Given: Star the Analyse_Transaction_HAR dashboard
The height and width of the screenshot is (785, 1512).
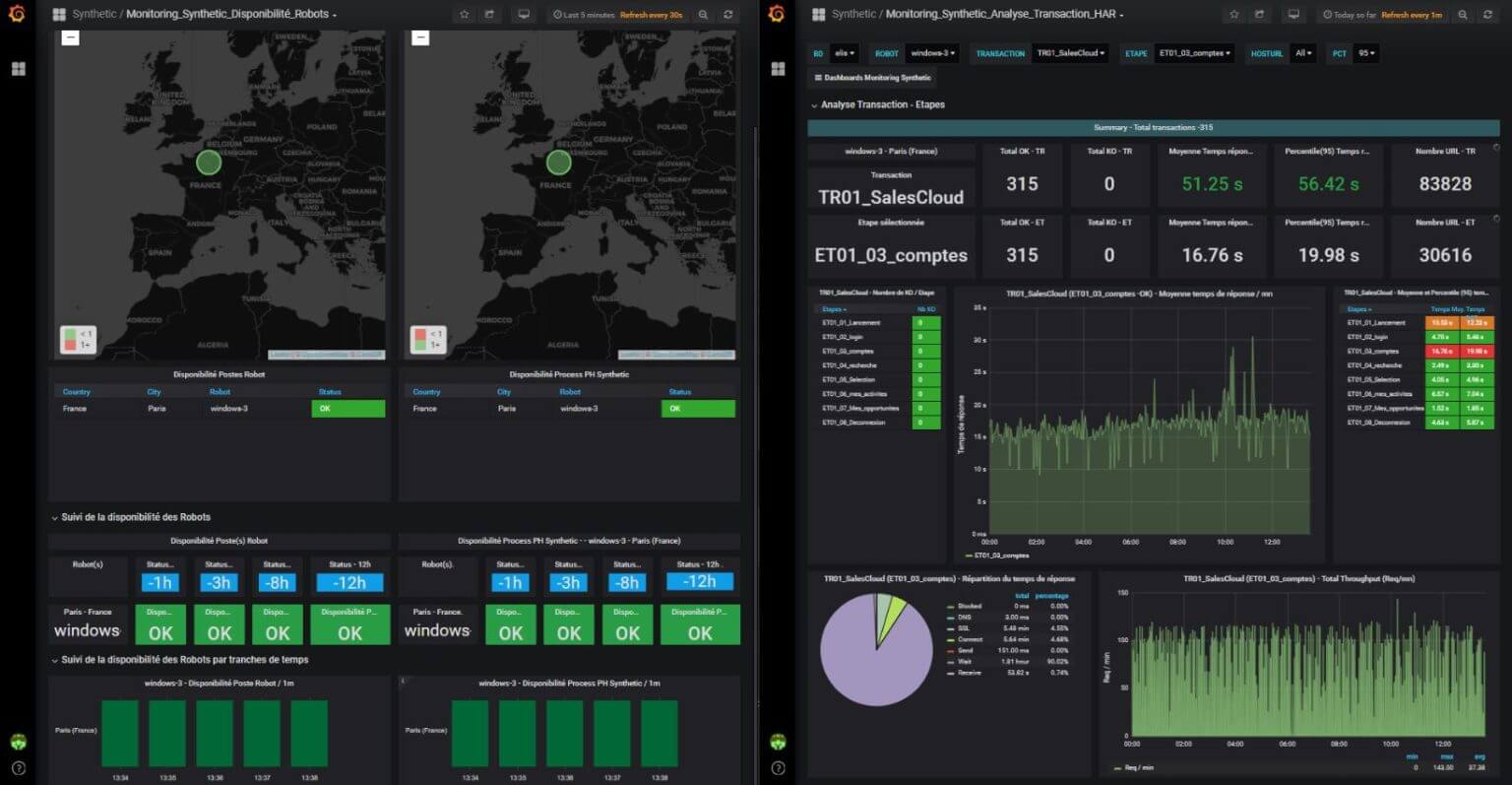Looking at the screenshot, I should [1234, 15].
